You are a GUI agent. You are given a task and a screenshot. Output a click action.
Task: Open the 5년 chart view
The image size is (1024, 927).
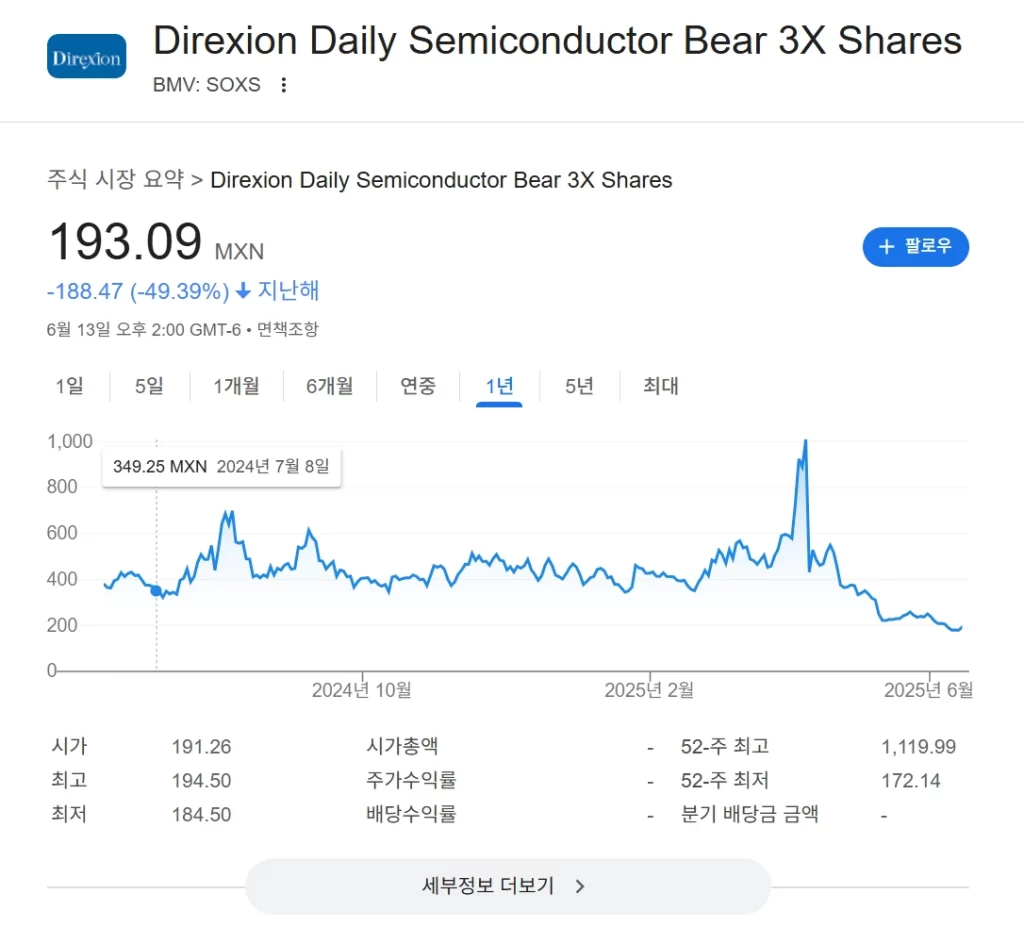tap(579, 386)
